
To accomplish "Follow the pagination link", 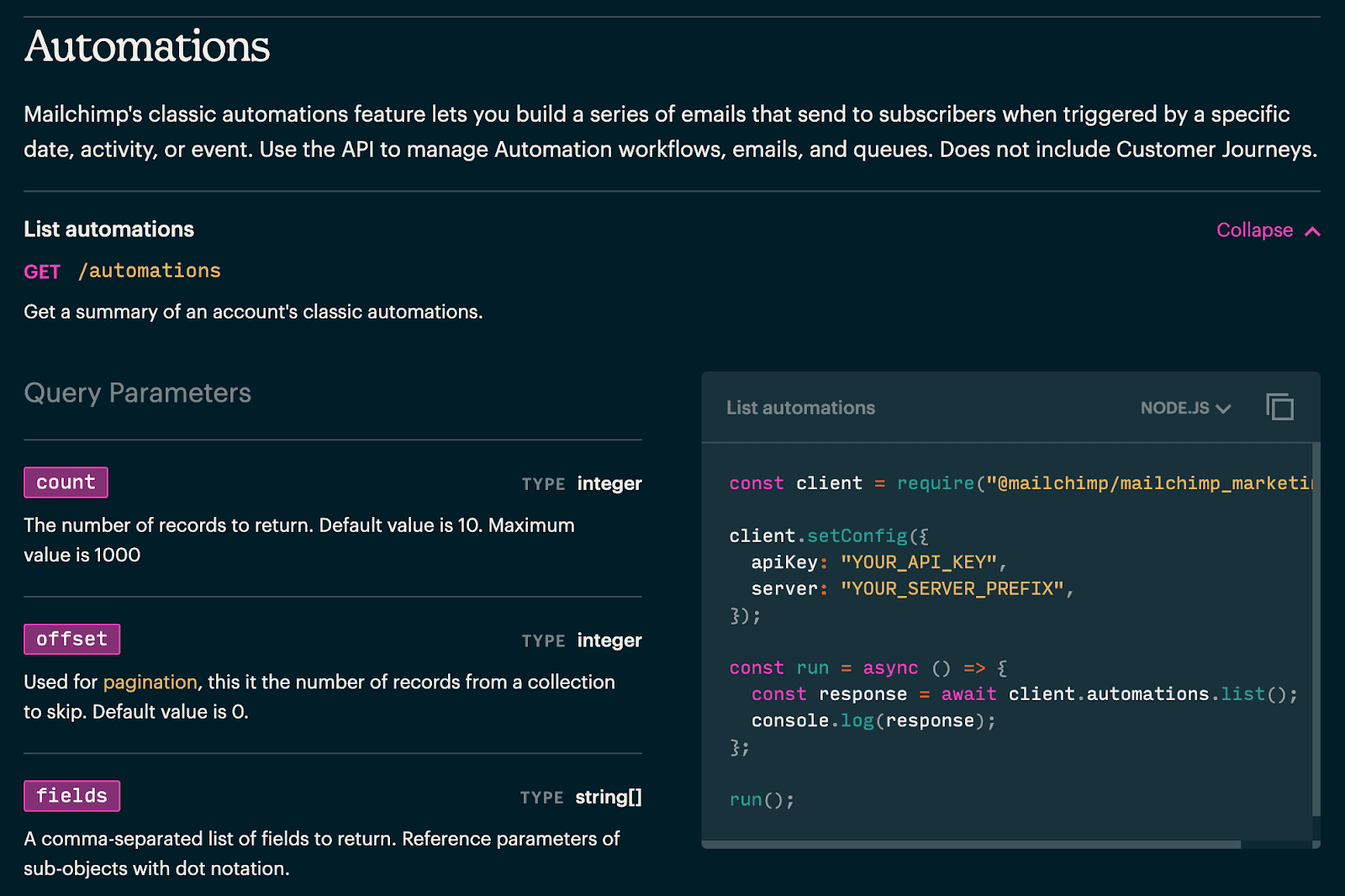I will 150,682.
